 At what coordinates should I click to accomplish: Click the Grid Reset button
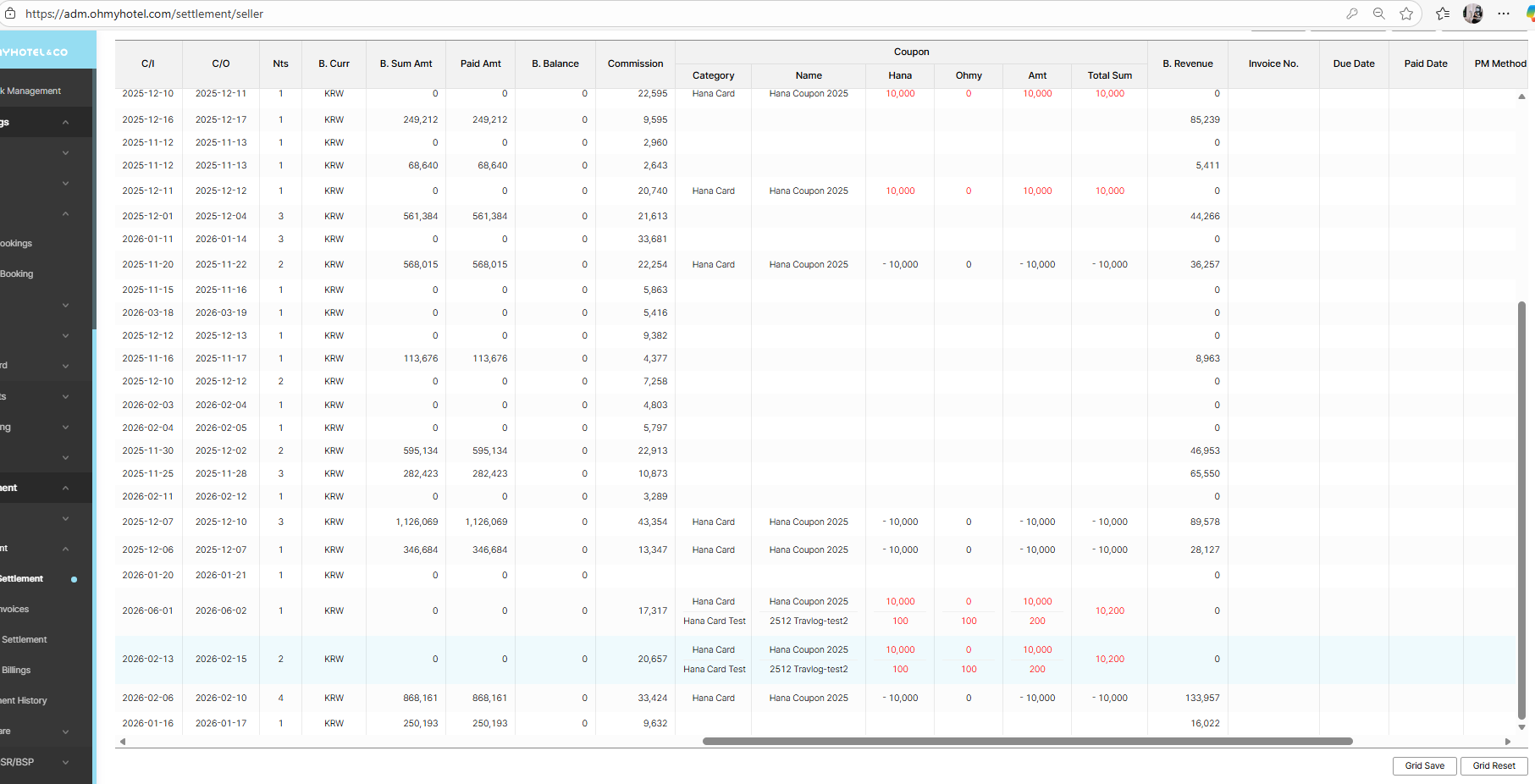1494,765
